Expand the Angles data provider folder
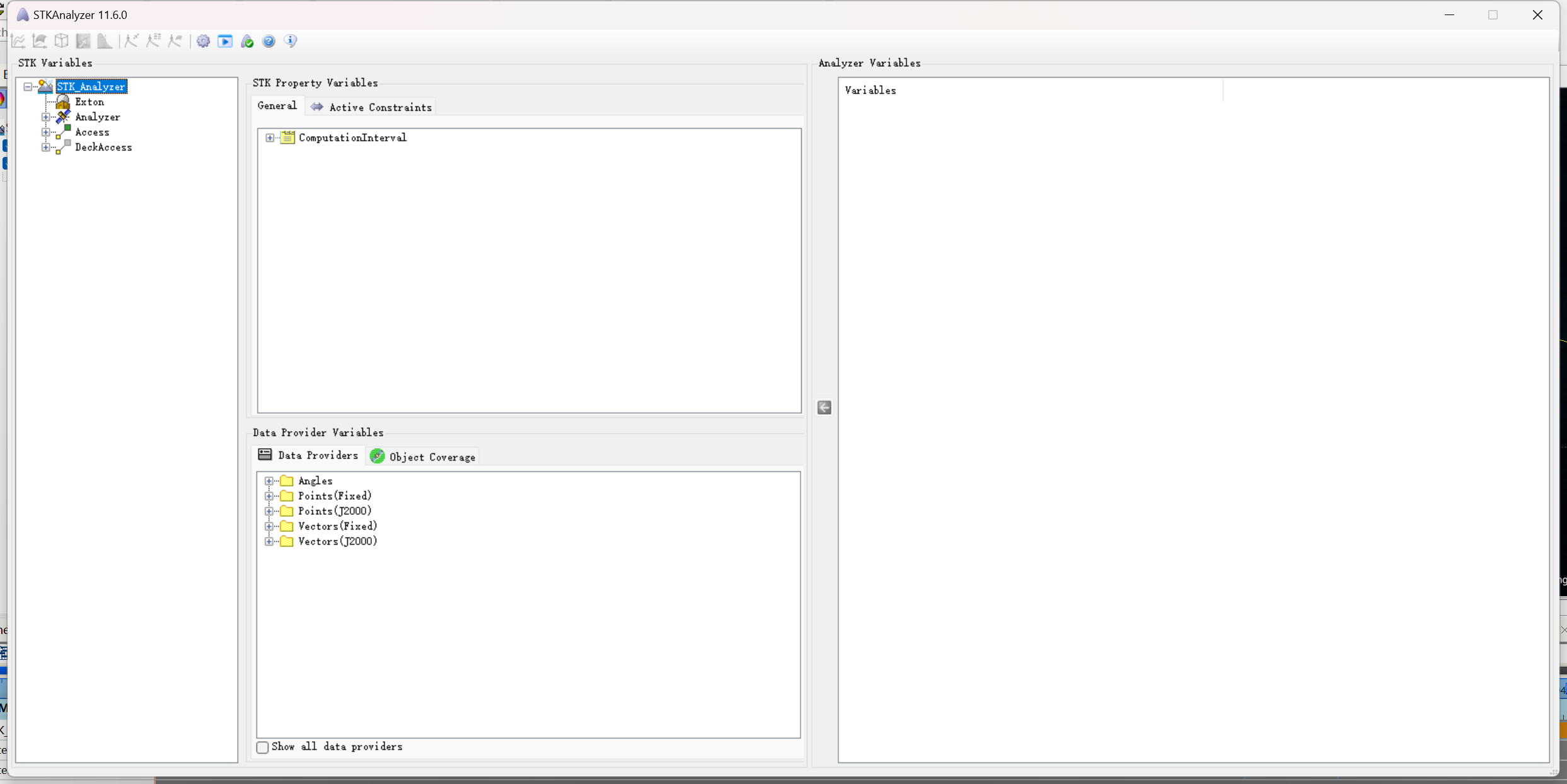 pos(270,480)
